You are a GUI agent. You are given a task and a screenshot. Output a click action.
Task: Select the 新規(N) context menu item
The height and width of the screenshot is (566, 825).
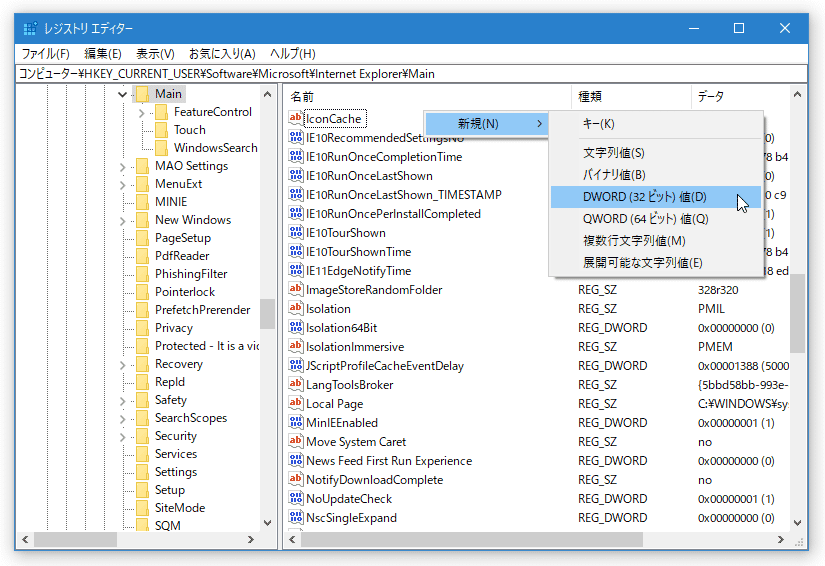click(x=486, y=124)
